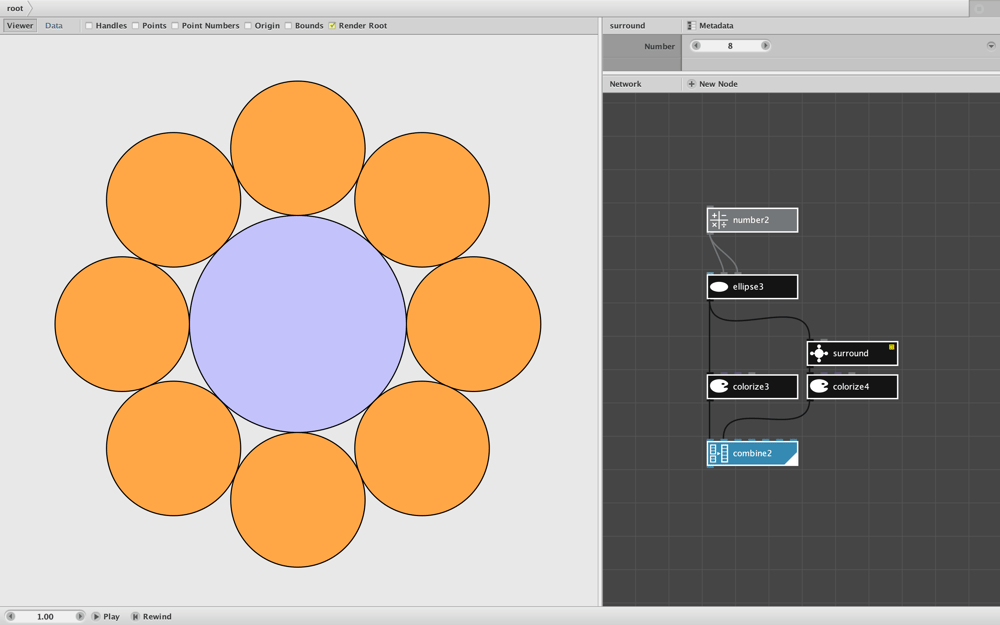Click the rendered flag corner on combine2
Image resolution: width=1000 pixels, height=625 pixels.
pos(792,459)
